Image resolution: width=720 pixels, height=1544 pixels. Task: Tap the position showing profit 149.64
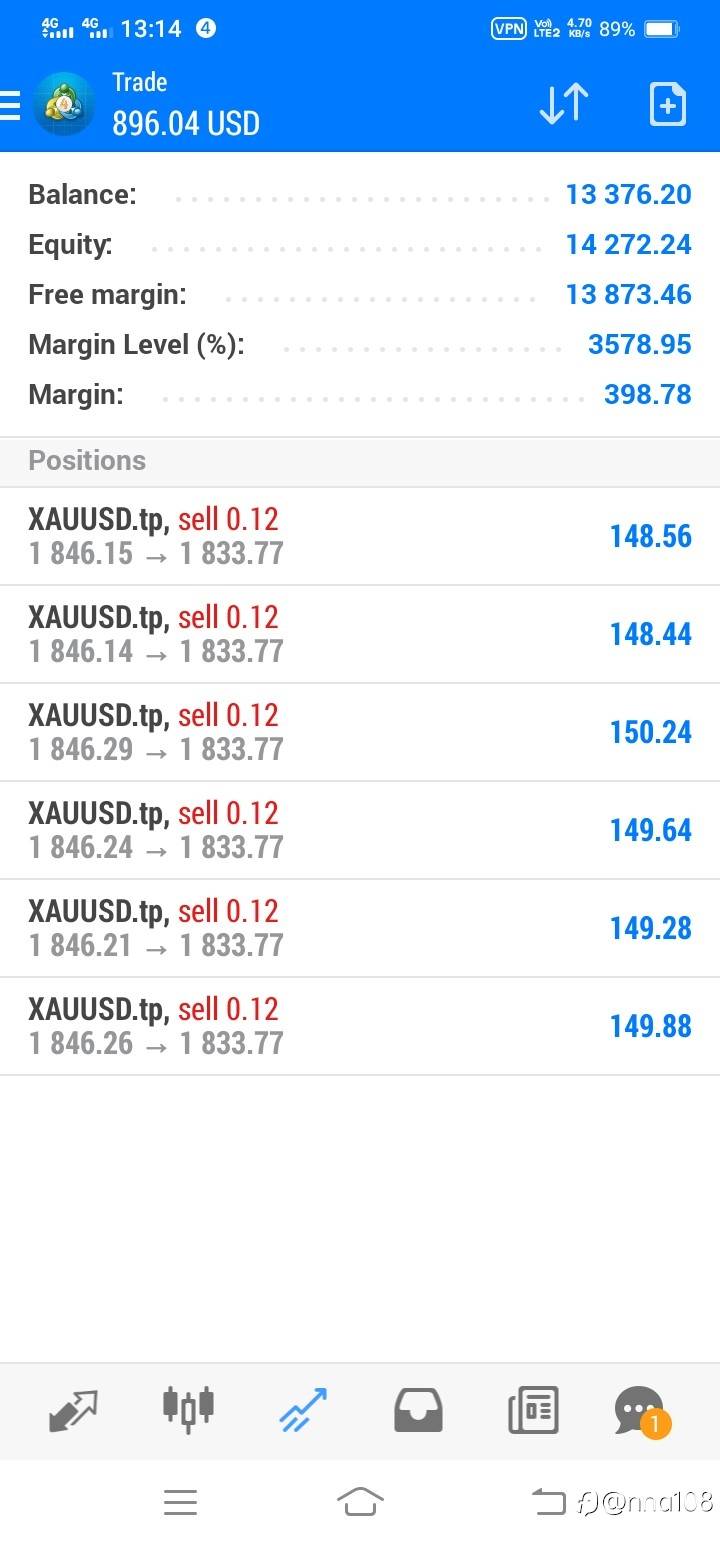point(360,830)
